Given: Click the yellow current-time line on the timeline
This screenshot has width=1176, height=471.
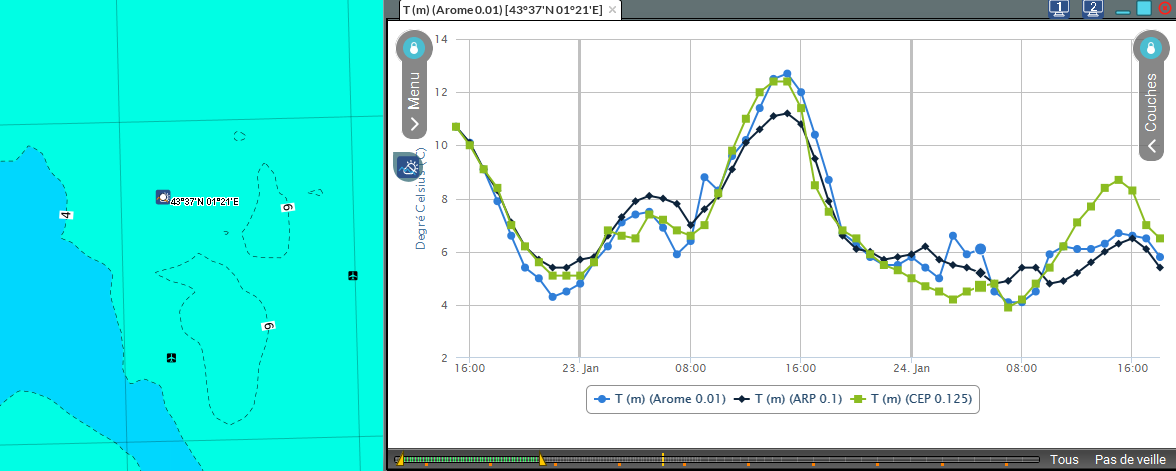Looking at the screenshot, I should pos(662,459).
